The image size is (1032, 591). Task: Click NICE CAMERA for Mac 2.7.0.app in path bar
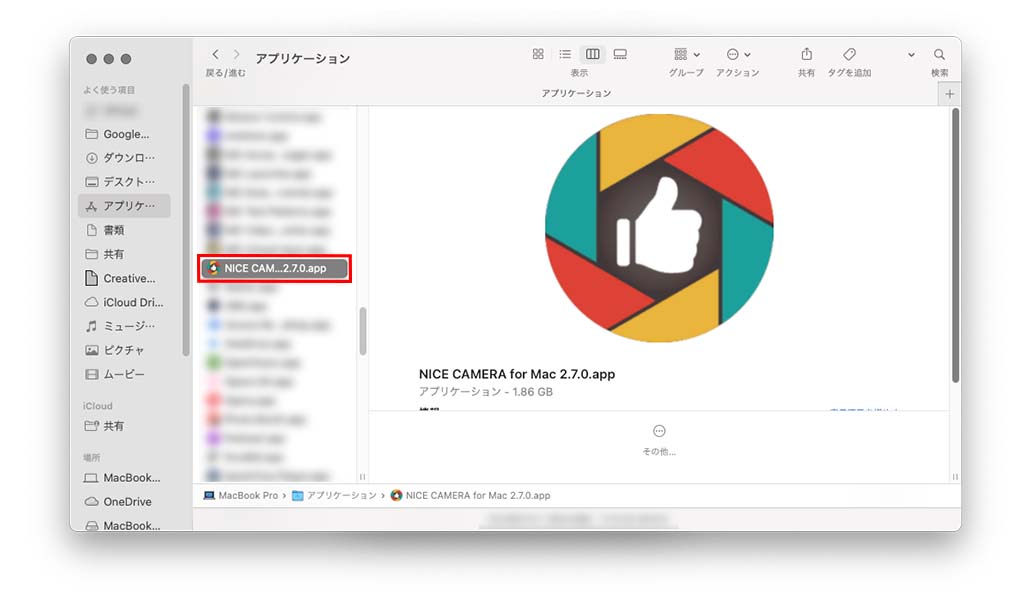pos(471,496)
